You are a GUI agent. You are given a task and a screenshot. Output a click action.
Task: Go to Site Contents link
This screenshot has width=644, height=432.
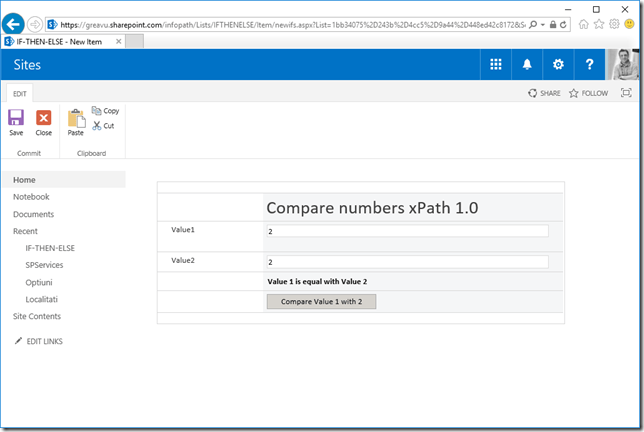pos(37,316)
